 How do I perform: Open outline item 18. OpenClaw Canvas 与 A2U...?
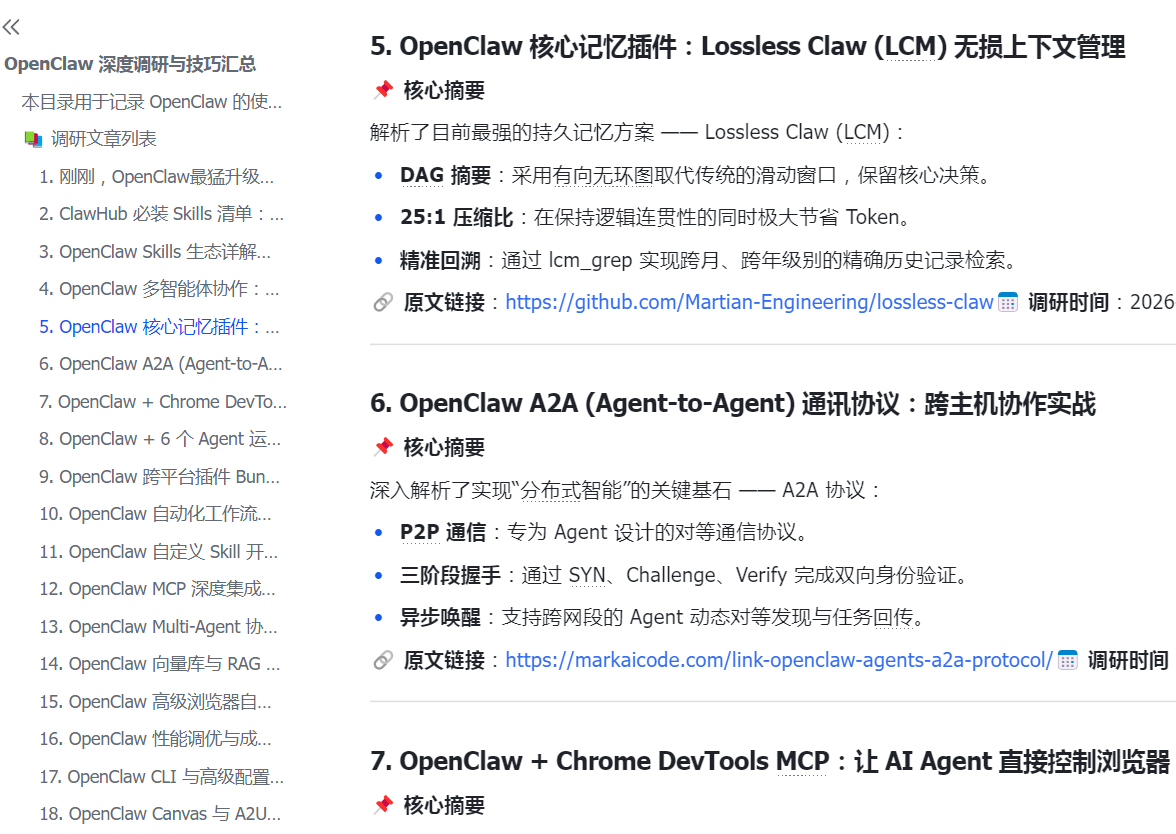pos(160,814)
